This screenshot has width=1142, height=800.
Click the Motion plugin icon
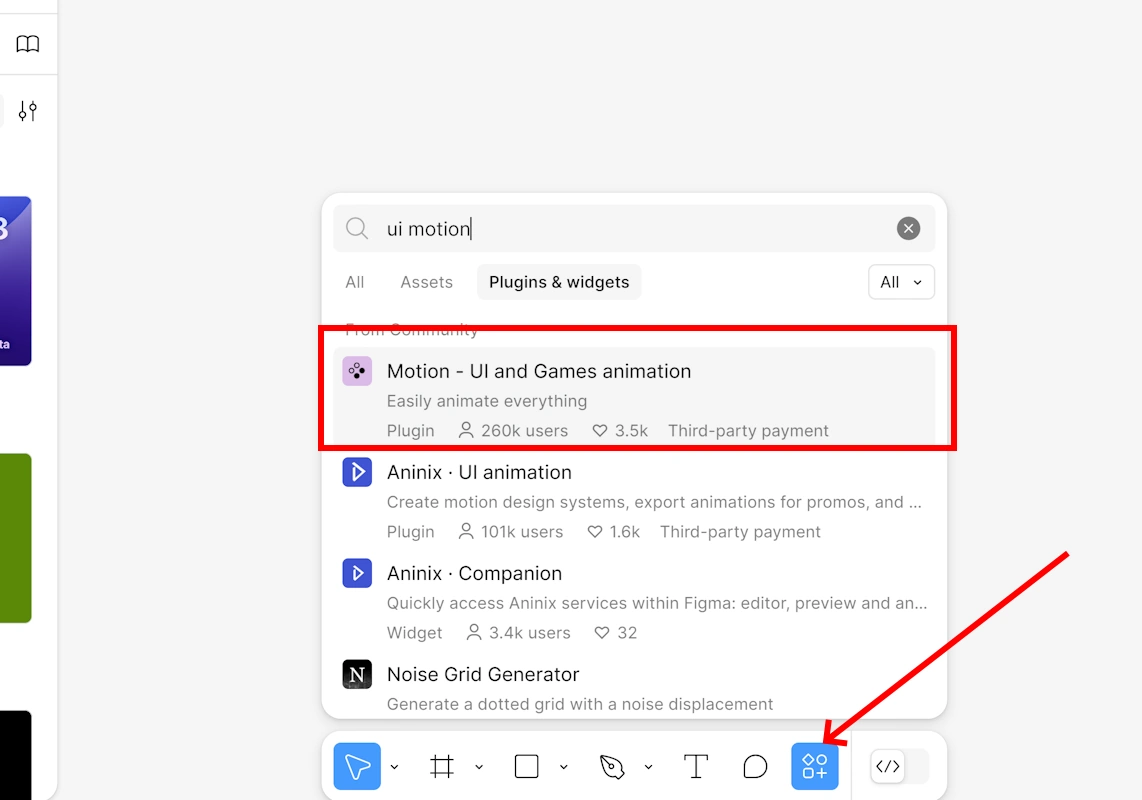click(x=357, y=372)
